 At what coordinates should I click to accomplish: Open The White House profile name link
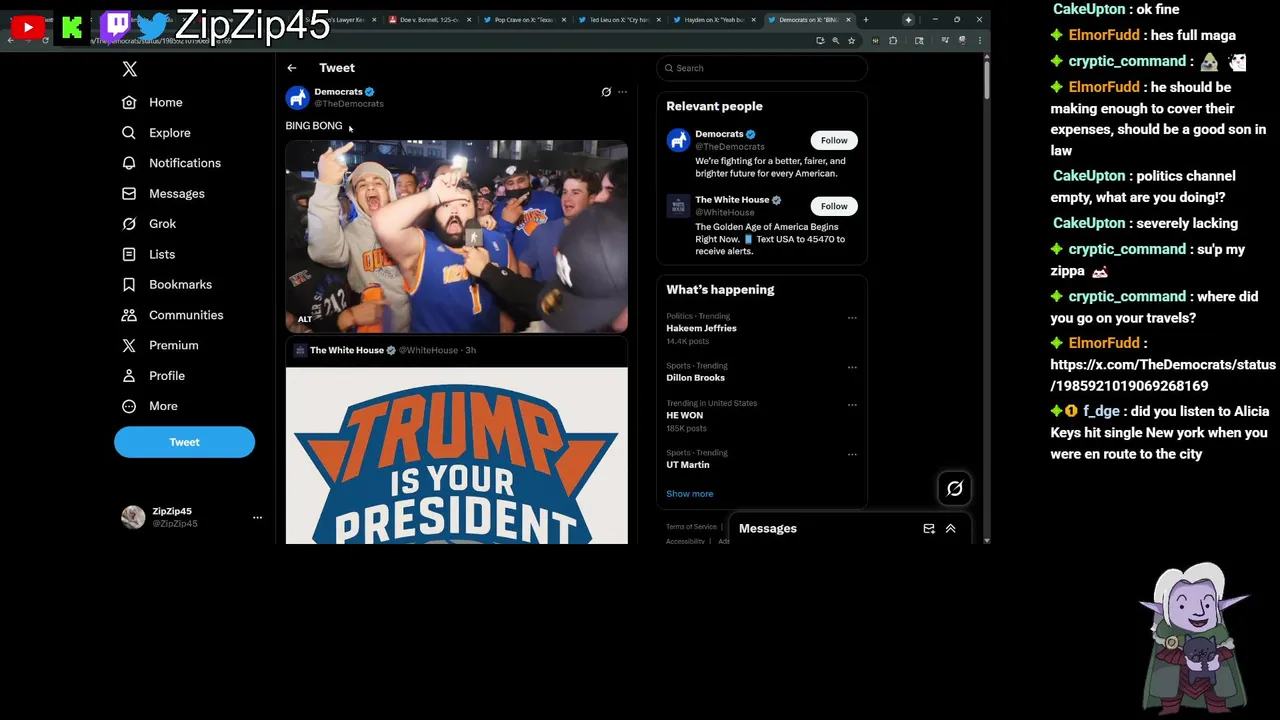pos(732,200)
